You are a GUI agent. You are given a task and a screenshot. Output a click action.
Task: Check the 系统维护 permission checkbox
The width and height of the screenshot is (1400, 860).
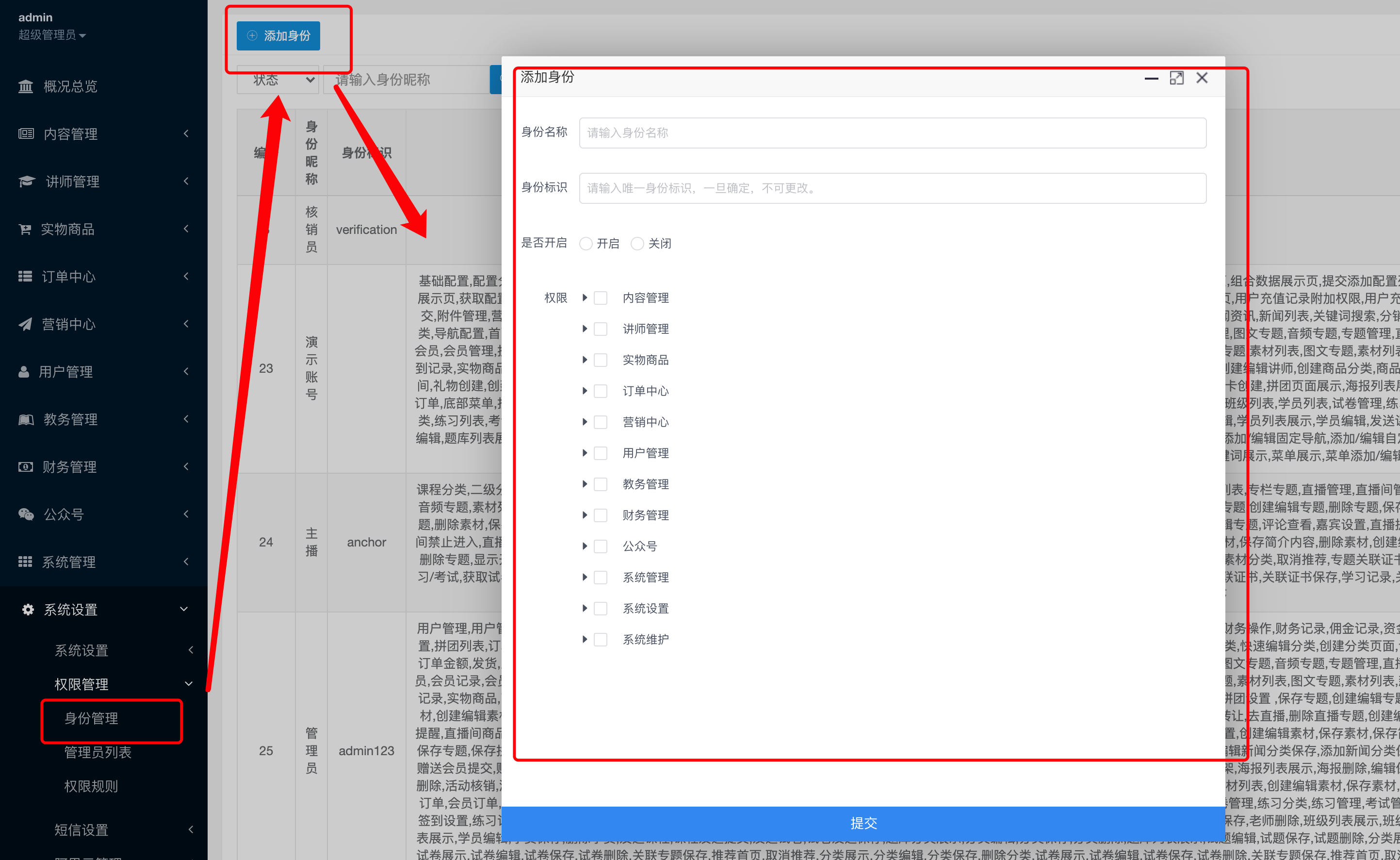click(x=600, y=640)
